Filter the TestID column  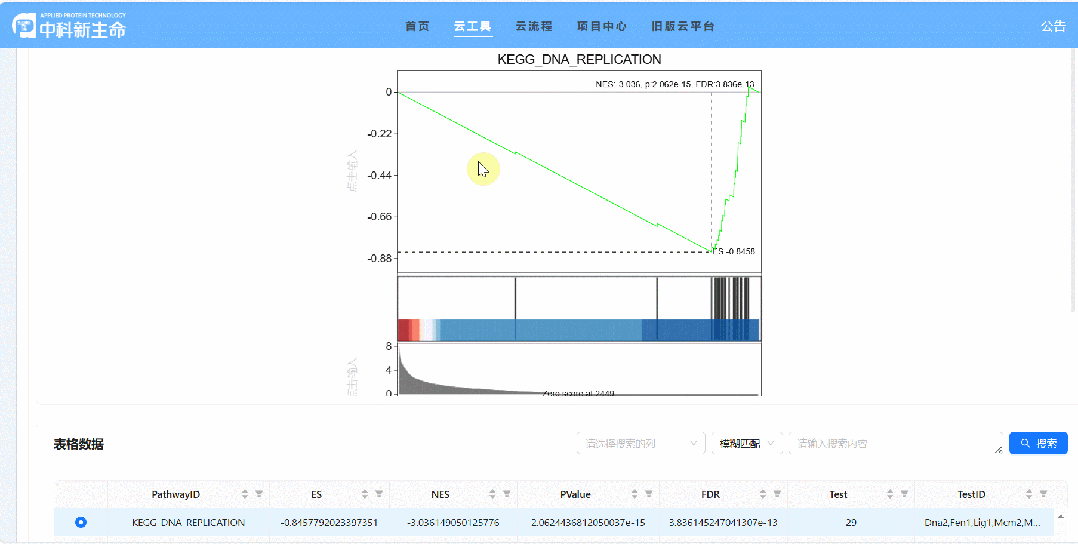coord(1043,494)
